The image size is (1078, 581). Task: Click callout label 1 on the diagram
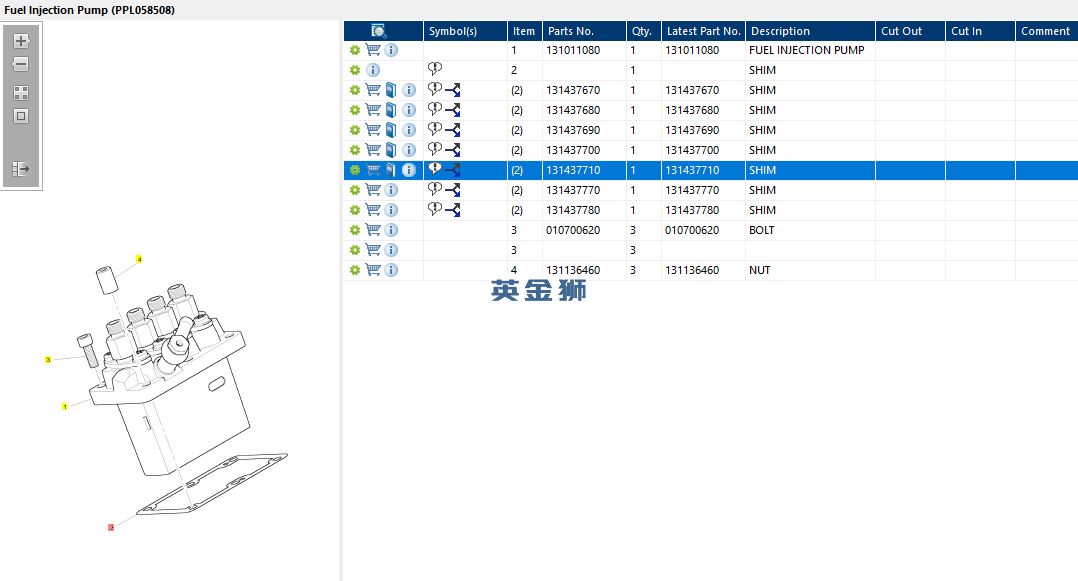click(65, 407)
